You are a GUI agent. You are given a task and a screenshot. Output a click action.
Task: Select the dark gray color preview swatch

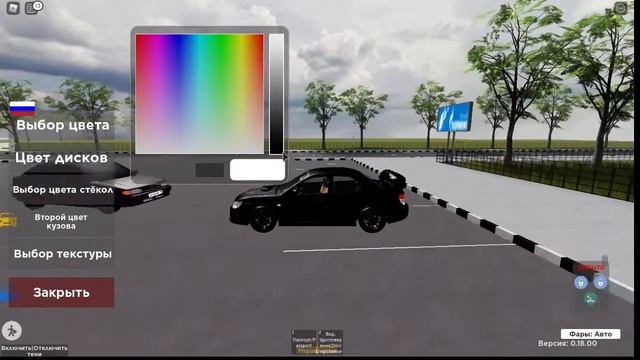[x=209, y=170]
